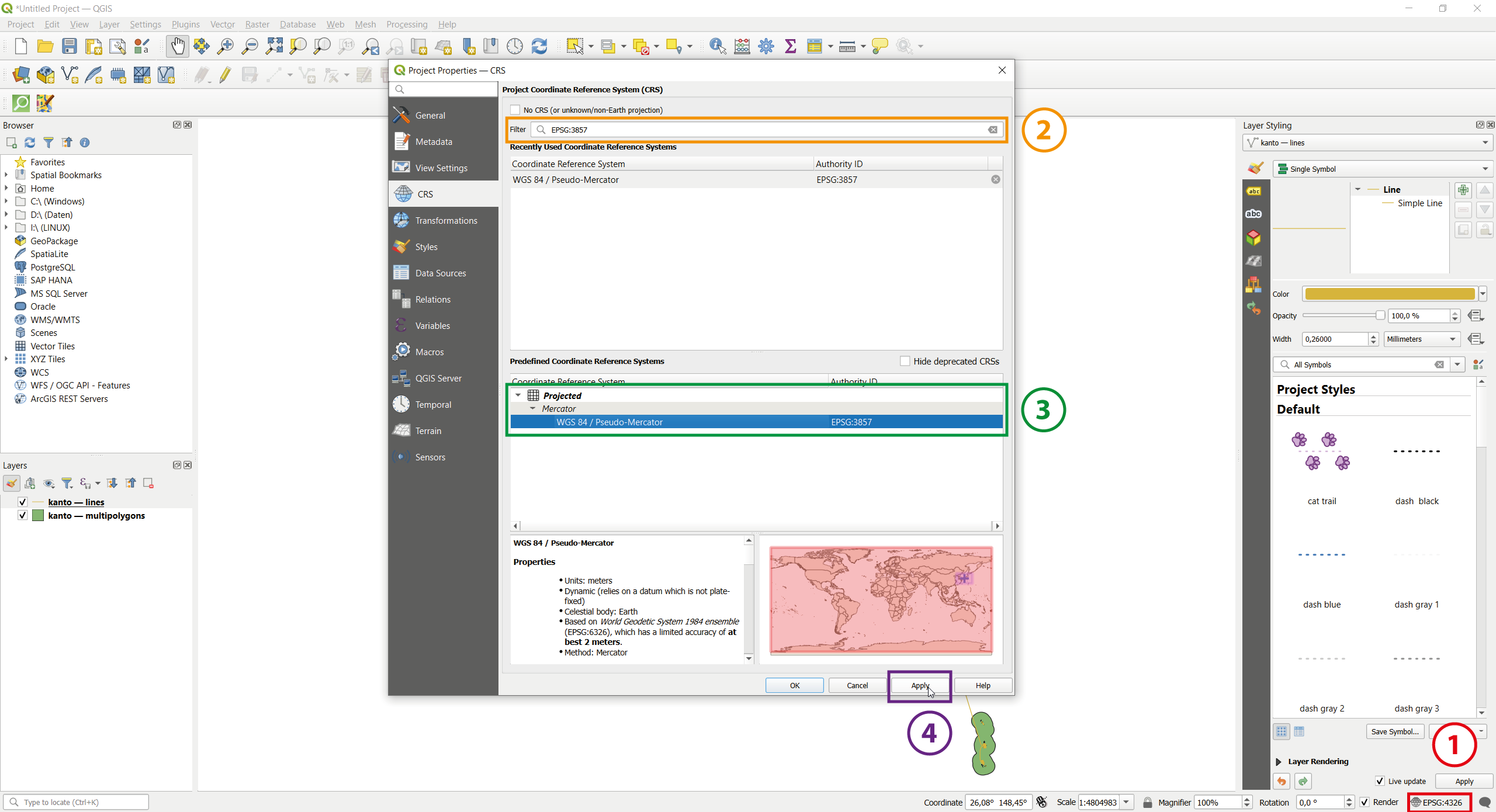Enable the No CRS checkbox
Screen dimensions: 1496x812
pos(515,110)
